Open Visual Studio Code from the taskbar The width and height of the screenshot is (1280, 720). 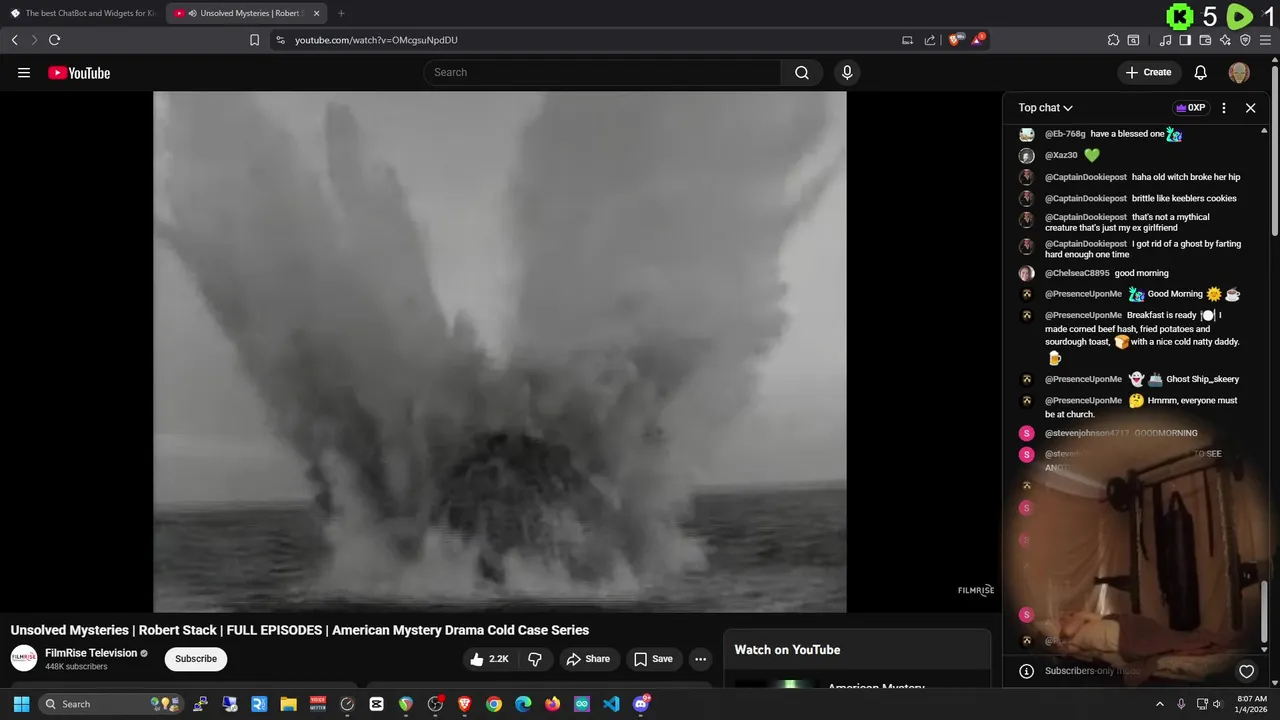(611, 704)
